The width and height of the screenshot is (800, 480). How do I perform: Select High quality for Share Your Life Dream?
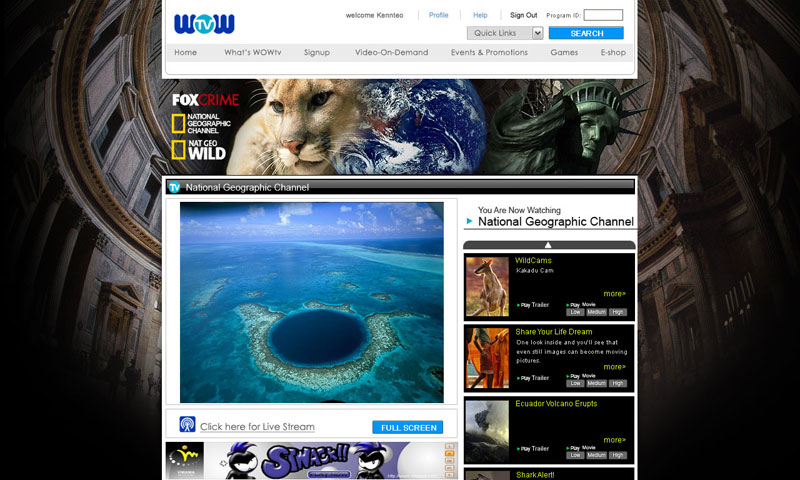(617, 384)
